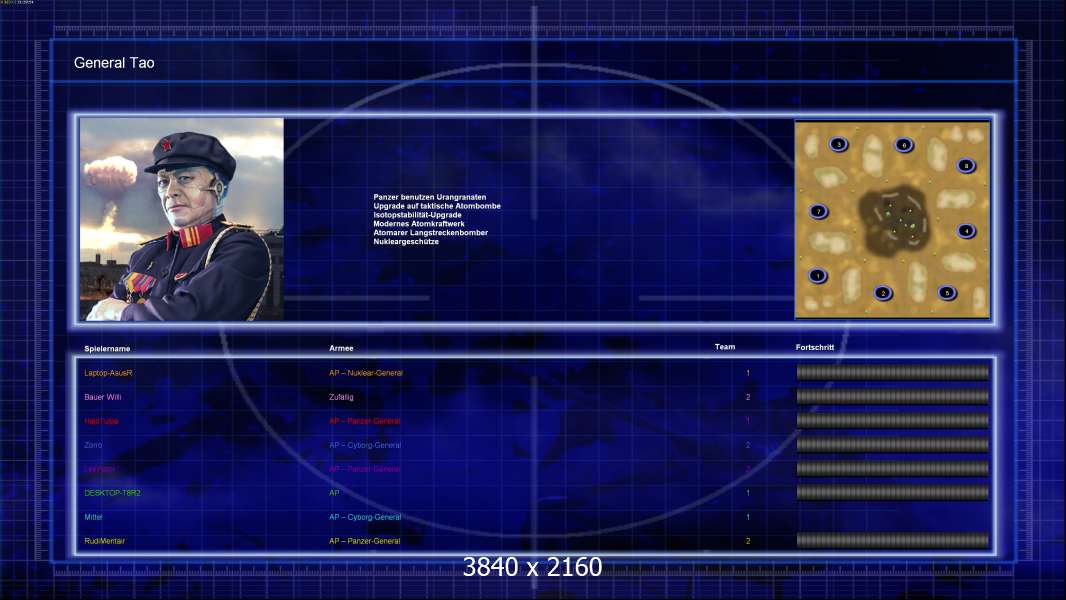Click team number of Mittel
Image resolution: width=1066 pixels, height=600 pixels.
pos(748,517)
